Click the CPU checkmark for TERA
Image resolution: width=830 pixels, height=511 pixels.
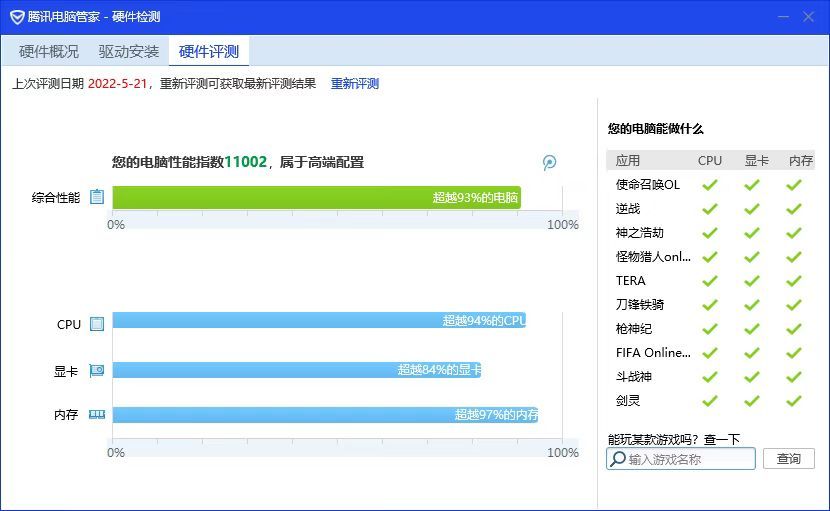[709, 281]
